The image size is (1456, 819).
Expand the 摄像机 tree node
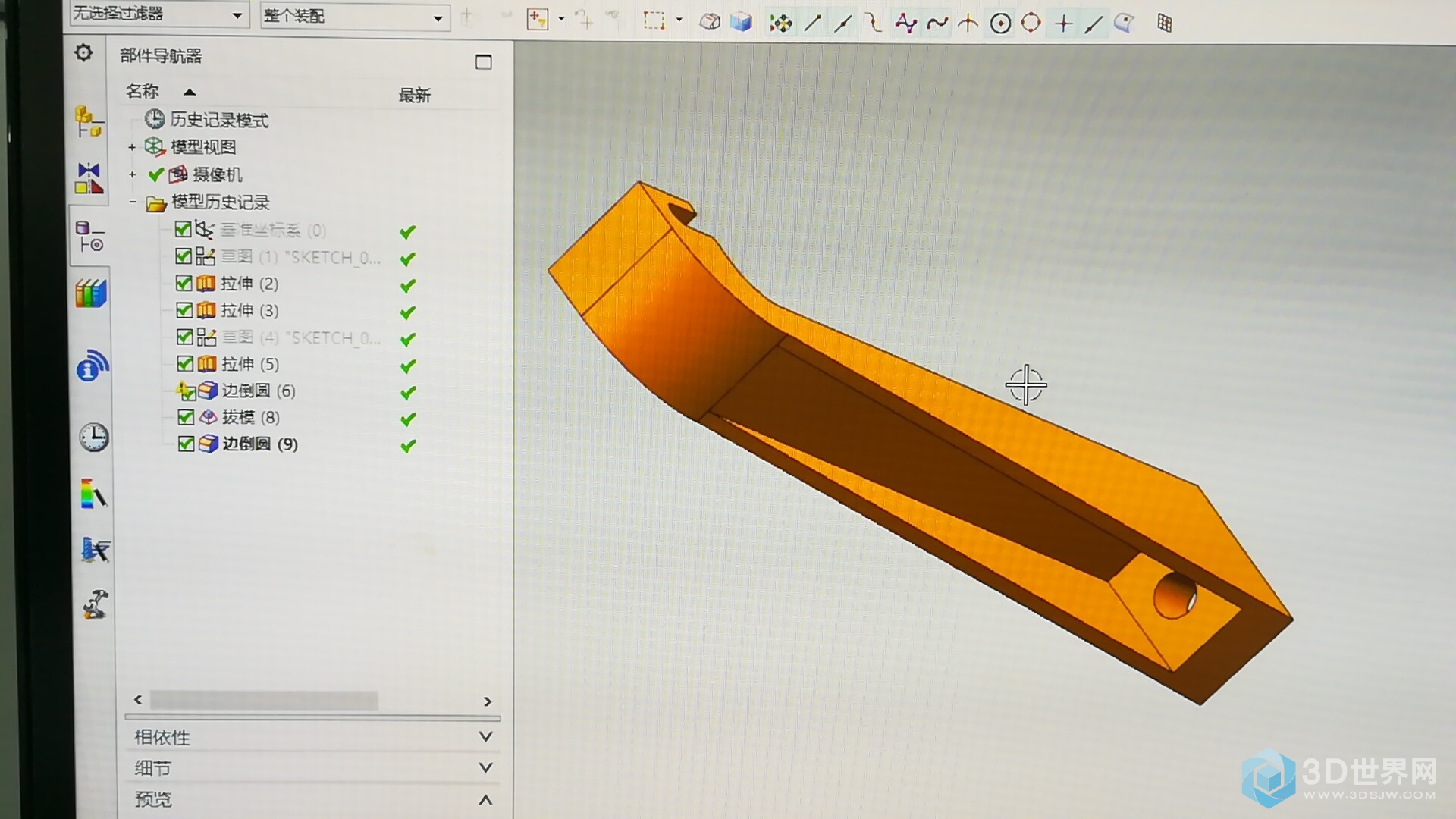(133, 174)
